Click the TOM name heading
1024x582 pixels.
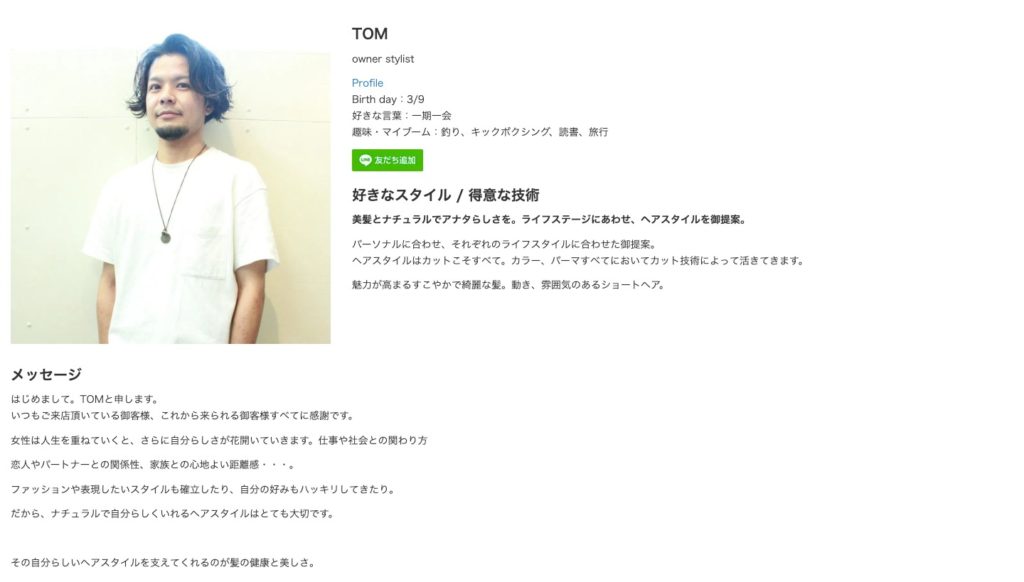370,33
